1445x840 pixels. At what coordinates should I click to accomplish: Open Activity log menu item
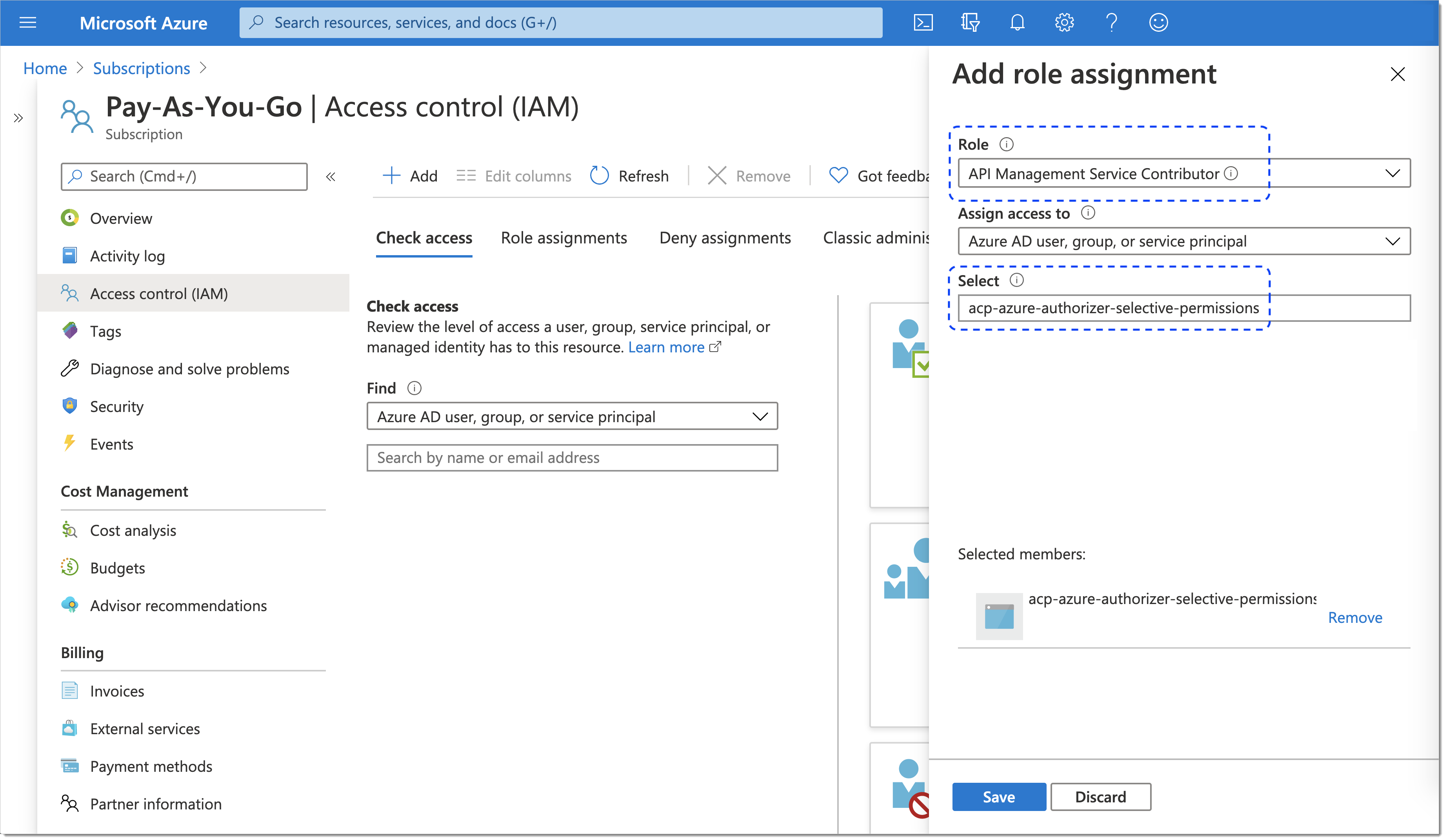pyautogui.click(x=194, y=256)
